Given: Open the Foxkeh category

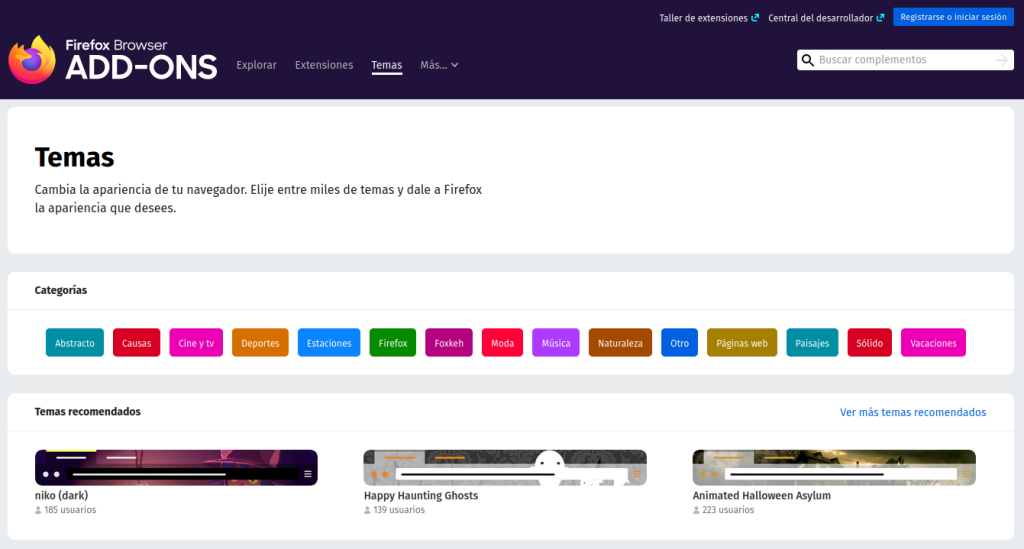Looking at the screenshot, I should click(449, 343).
